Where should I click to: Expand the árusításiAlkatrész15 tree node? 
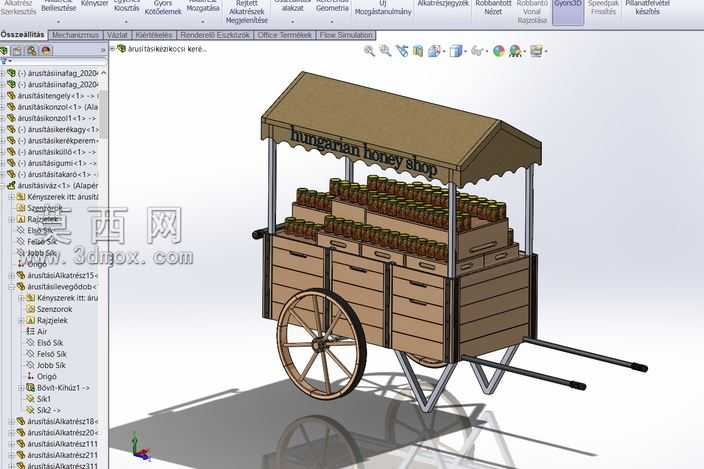pyautogui.click(x=11, y=275)
